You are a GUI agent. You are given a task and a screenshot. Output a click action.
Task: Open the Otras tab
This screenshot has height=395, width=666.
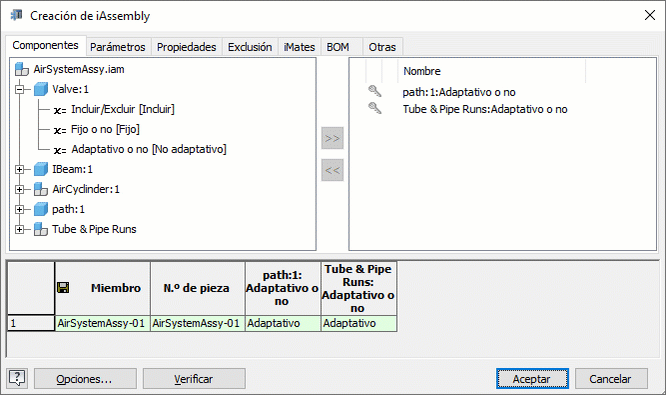click(382, 47)
